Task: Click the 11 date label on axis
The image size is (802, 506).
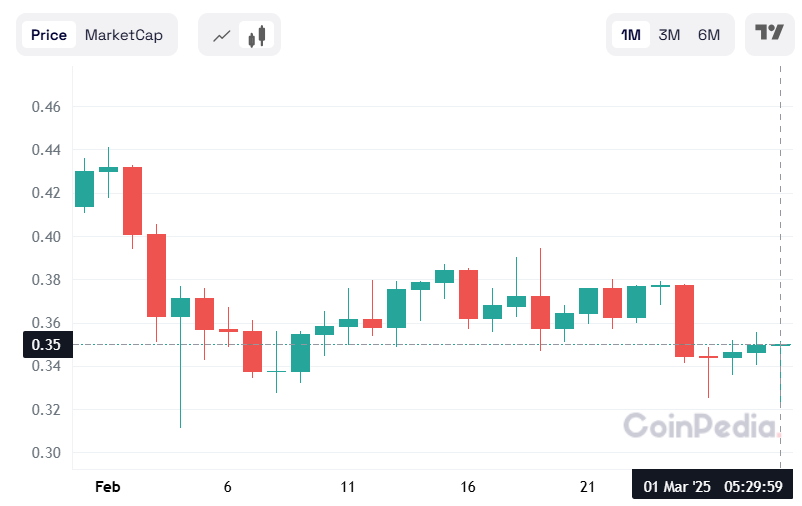Action: click(348, 487)
